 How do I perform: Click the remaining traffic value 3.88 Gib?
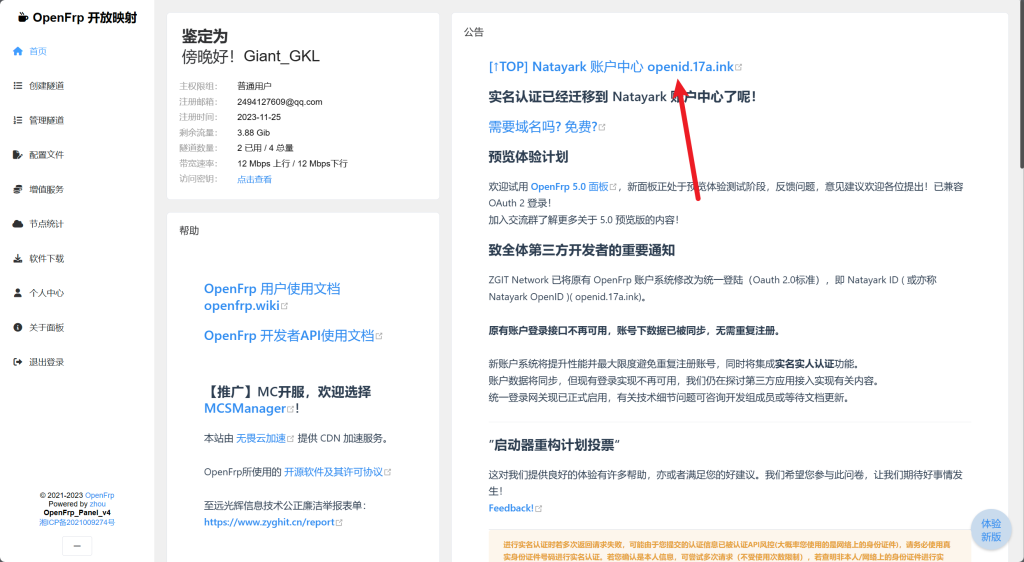pos(253,133)
